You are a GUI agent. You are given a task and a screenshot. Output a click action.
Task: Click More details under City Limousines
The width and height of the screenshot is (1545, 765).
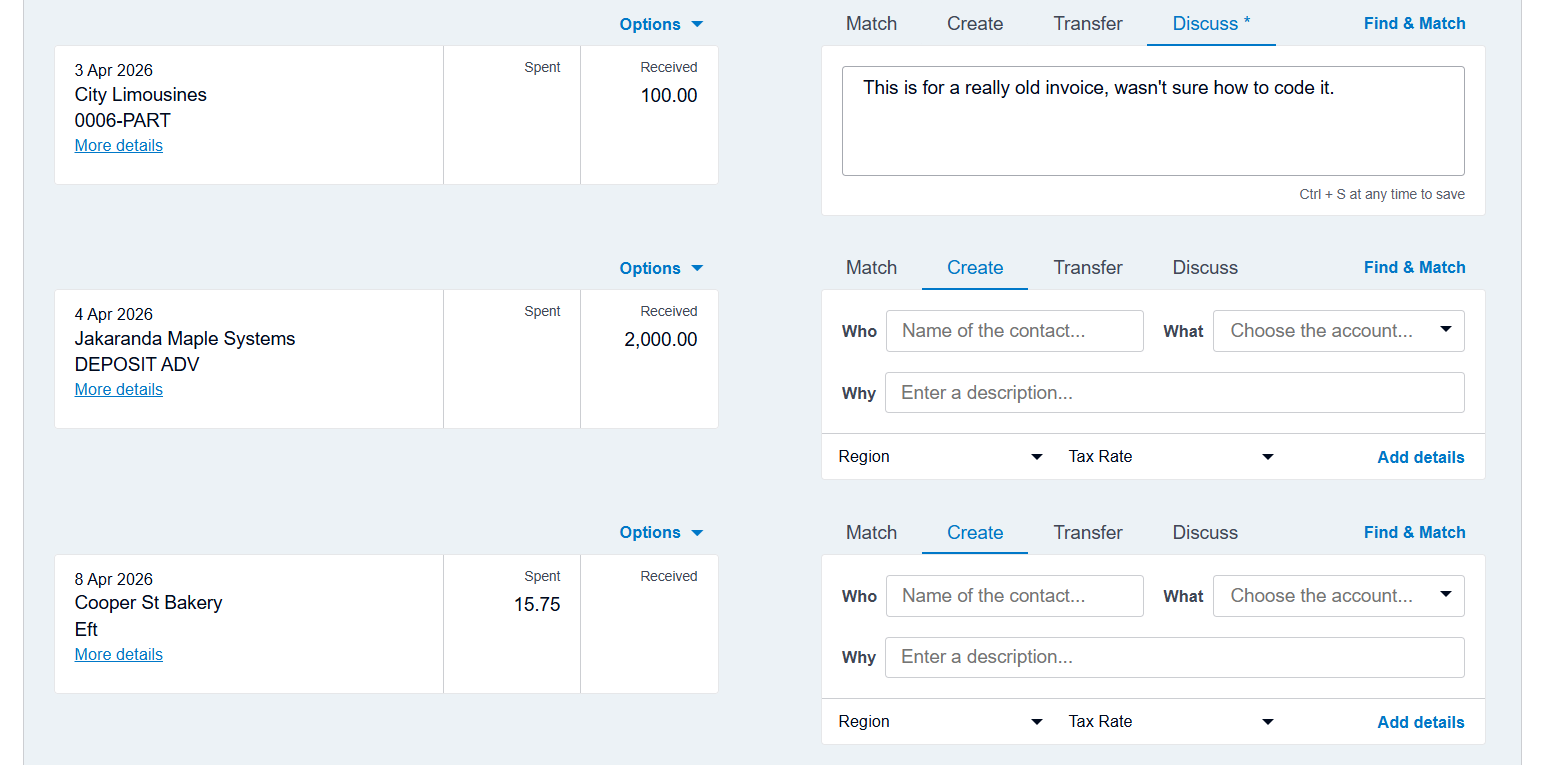point(119,146)
